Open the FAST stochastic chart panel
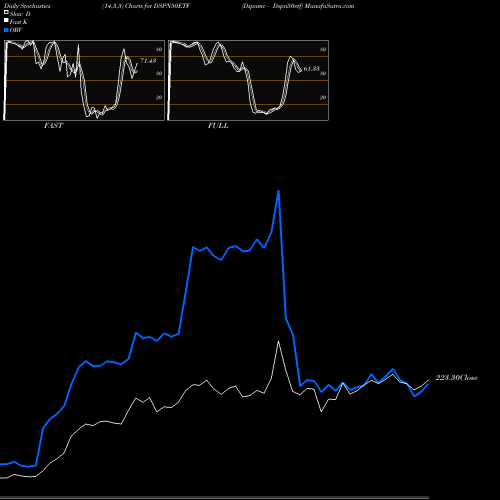The image size is (500, 500). (84, 80)
